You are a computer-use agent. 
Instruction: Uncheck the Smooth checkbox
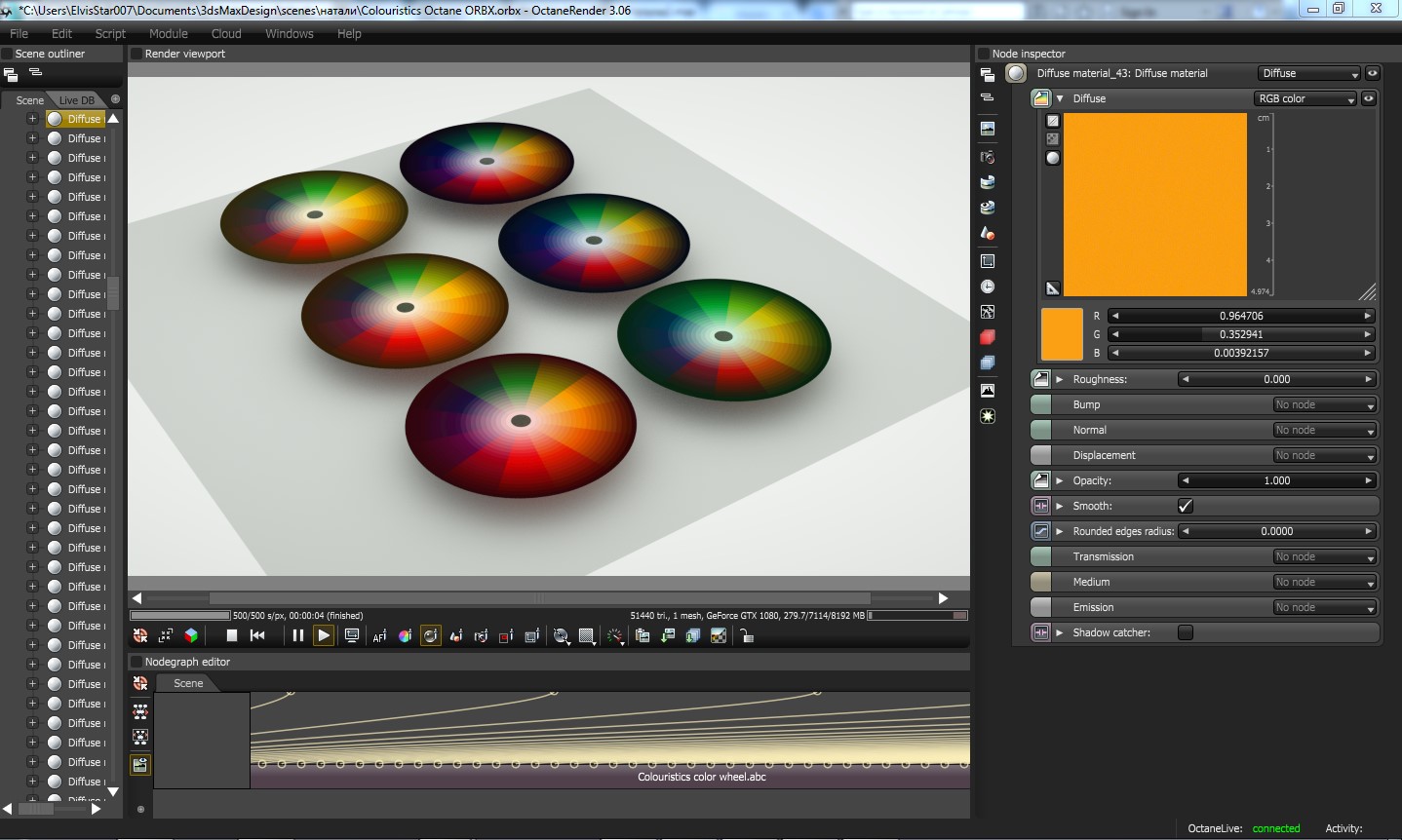coord(1186,506)
